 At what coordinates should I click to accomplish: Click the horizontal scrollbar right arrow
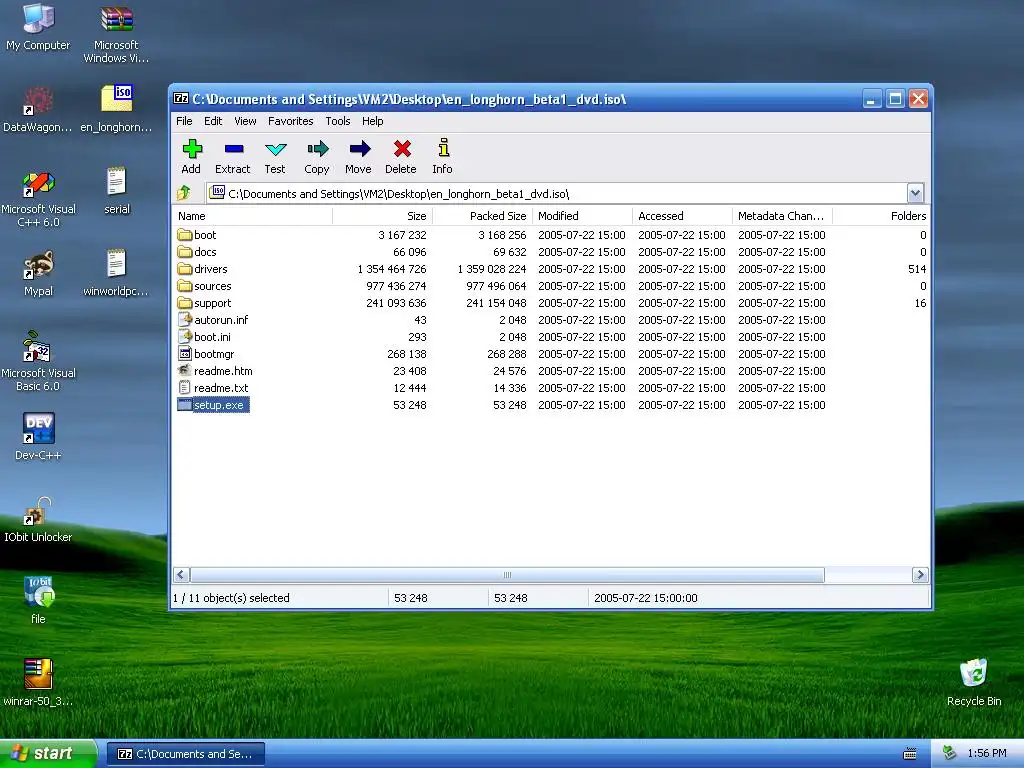pos(920,575)
